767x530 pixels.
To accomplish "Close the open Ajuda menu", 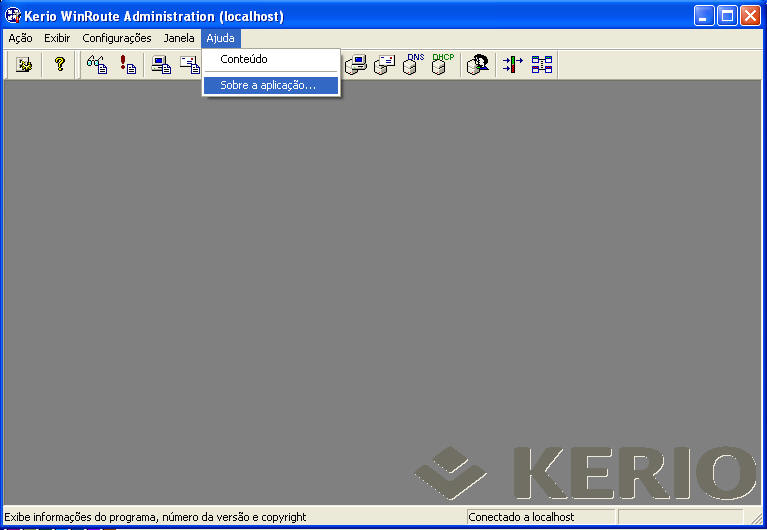I will click(220, 38).
